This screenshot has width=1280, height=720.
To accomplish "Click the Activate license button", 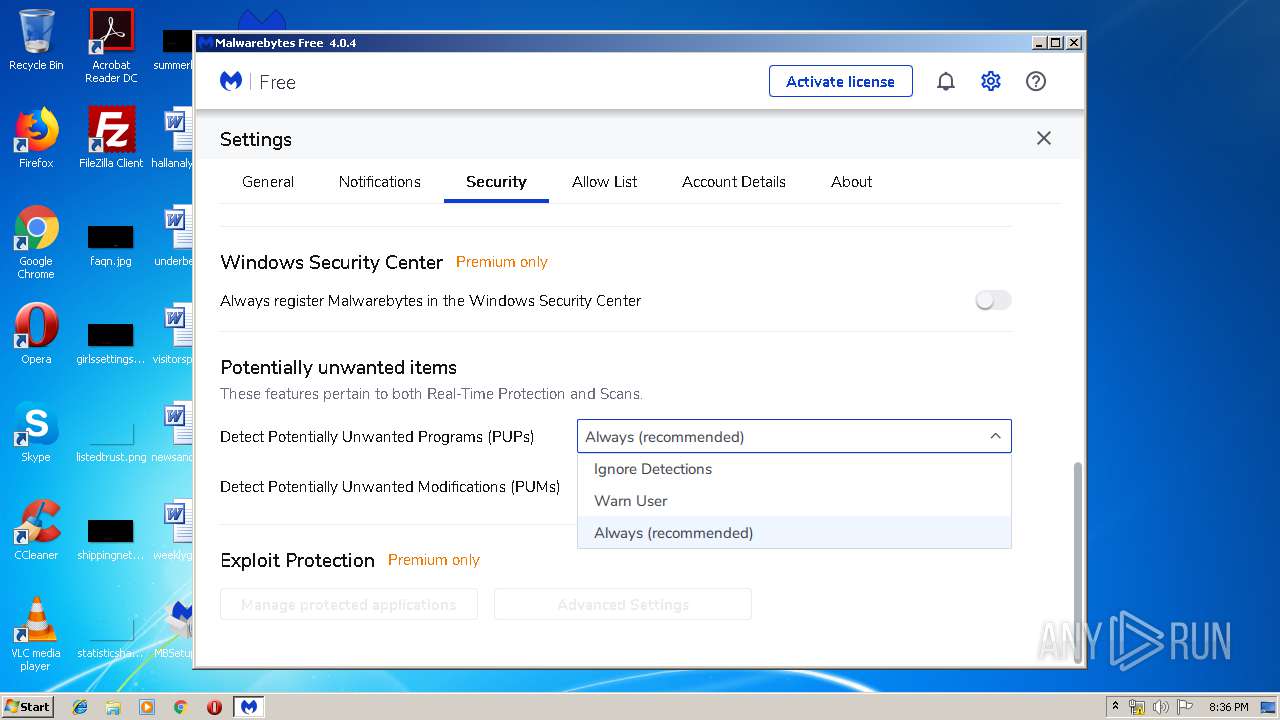I will click(841, 82).
